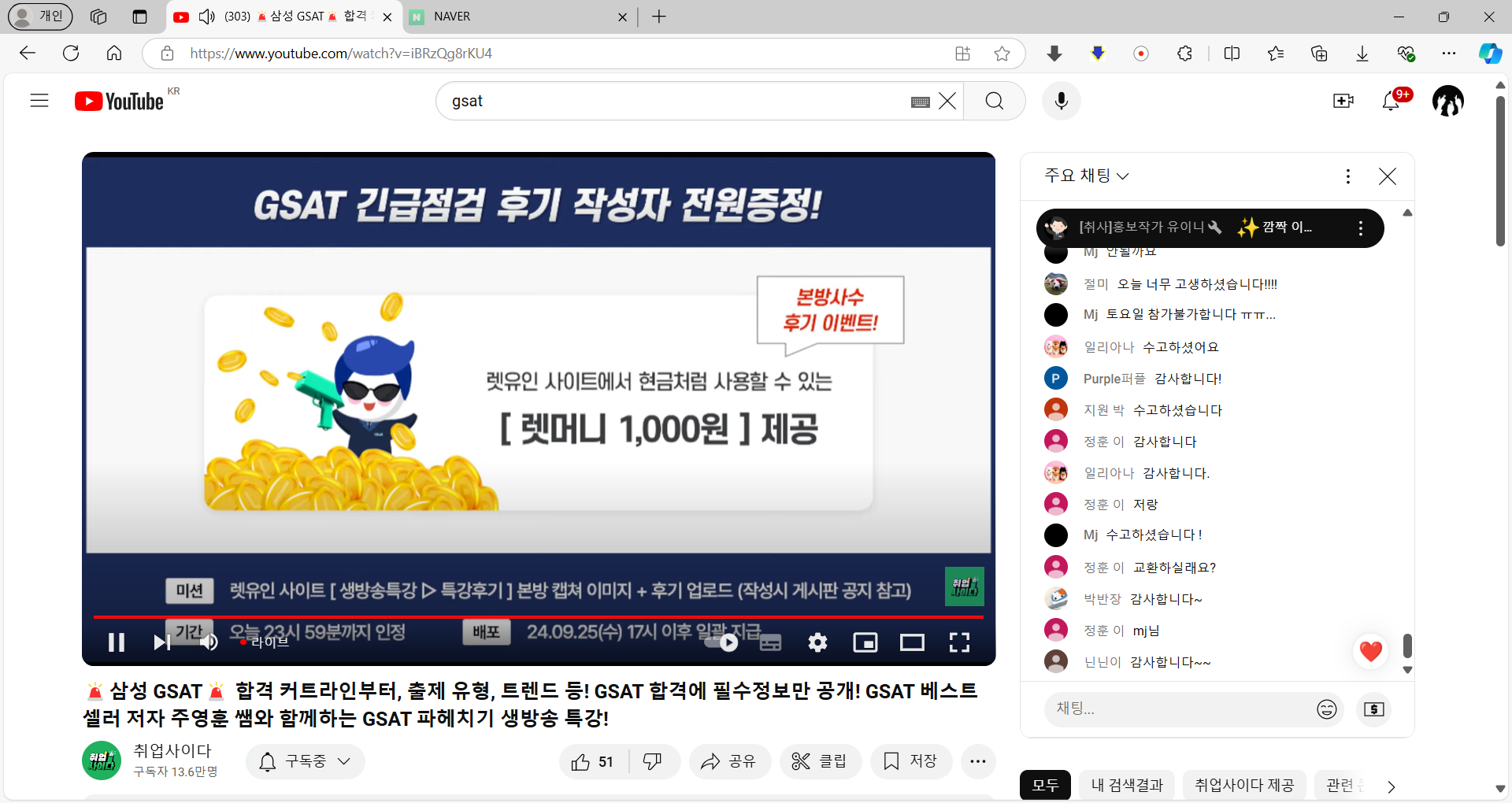Open more actions menu beside 저장
The width and height of the screenshot is (1512, 803).
[x=978, y=761]
